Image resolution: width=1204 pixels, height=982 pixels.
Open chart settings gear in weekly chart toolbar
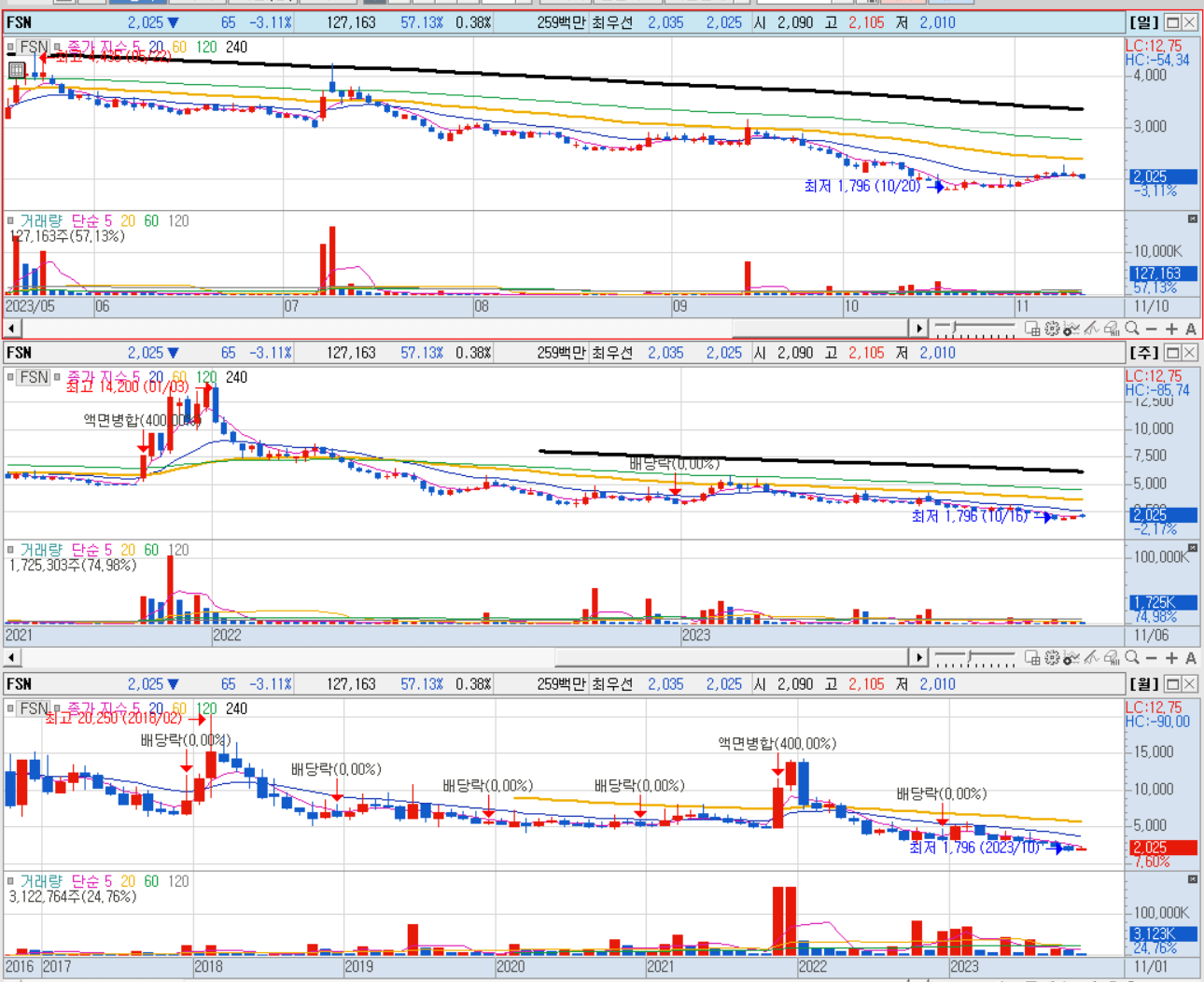pos(1052,658)
